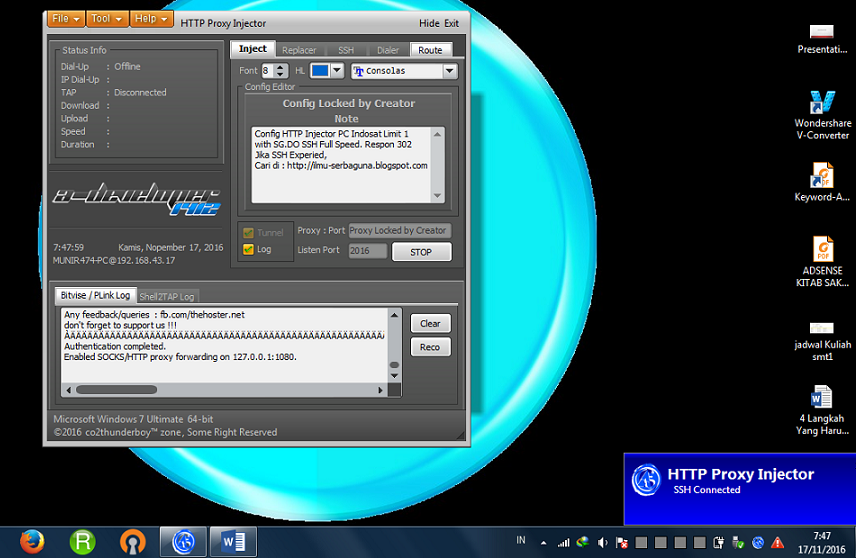Open Wondershare V-Converter desktop shortcut
856x558 pixels.
tap(822, 116)
